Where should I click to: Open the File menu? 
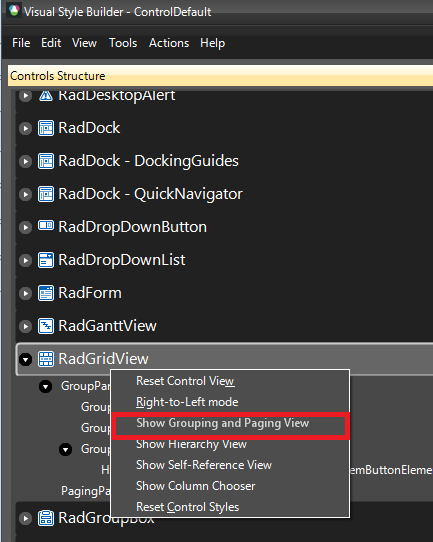21,43
